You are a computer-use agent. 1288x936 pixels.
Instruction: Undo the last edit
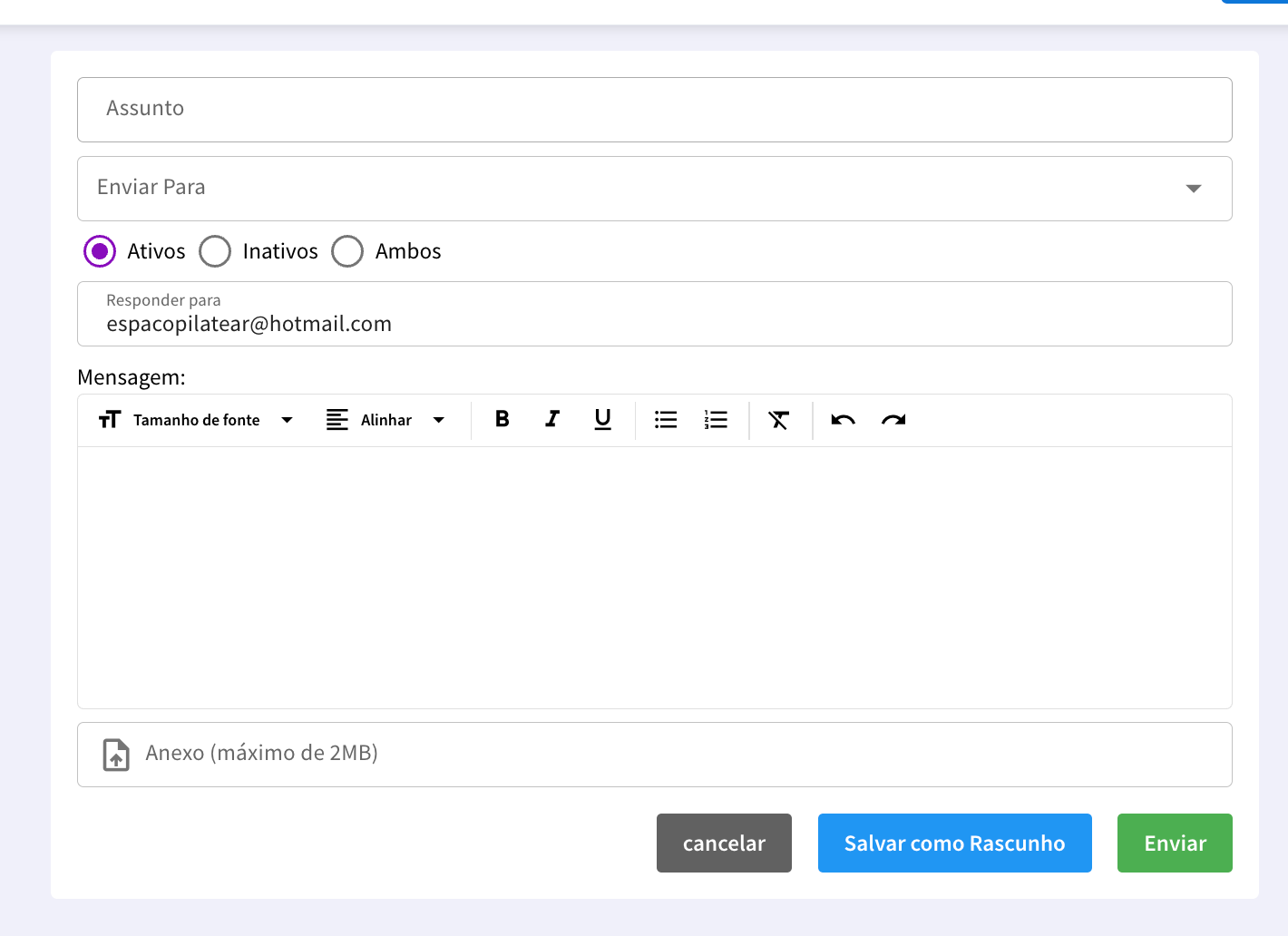843,420
